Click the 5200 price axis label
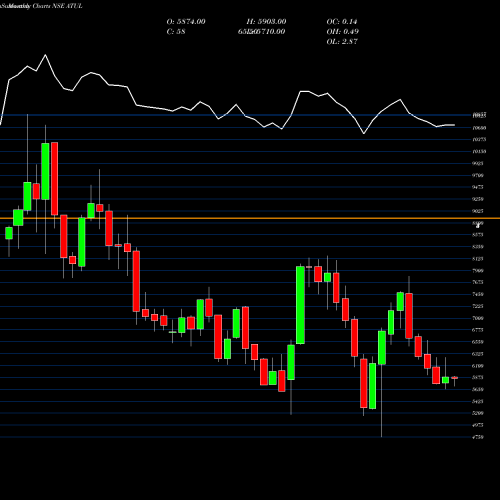This screenshot has height=500, width=500. pos(478,413)
